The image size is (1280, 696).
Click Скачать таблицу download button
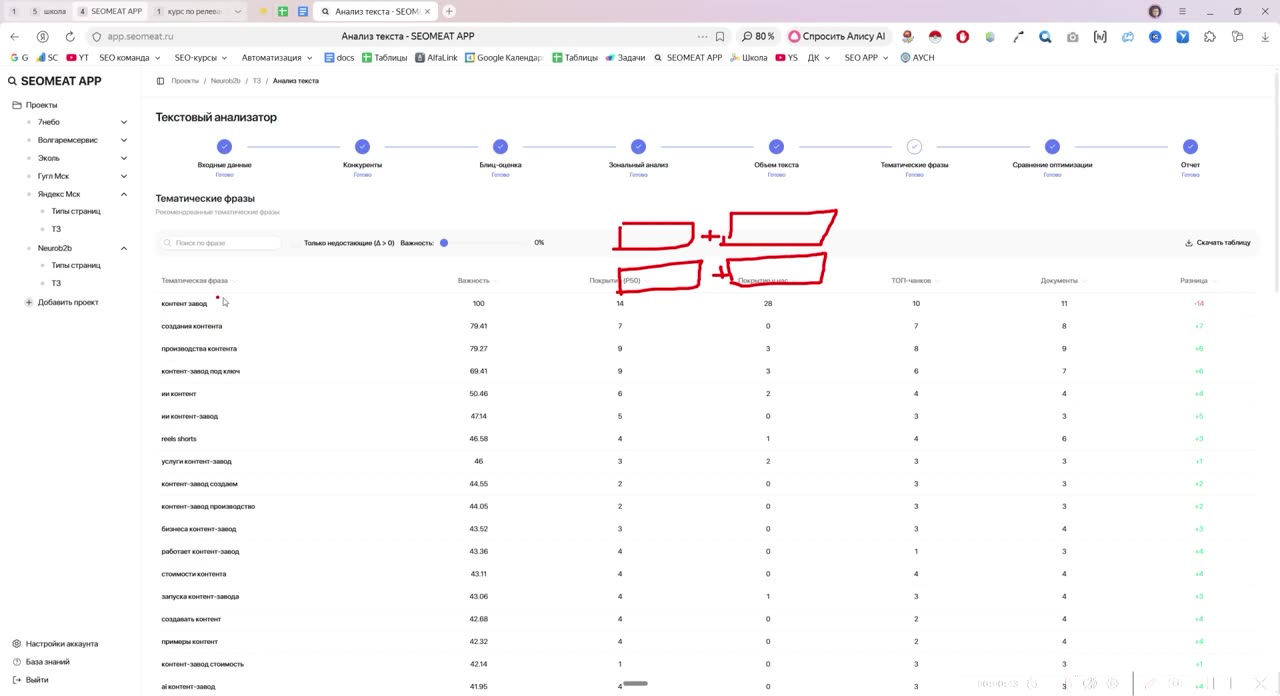pyautogui.click(x=1218, y=243)
